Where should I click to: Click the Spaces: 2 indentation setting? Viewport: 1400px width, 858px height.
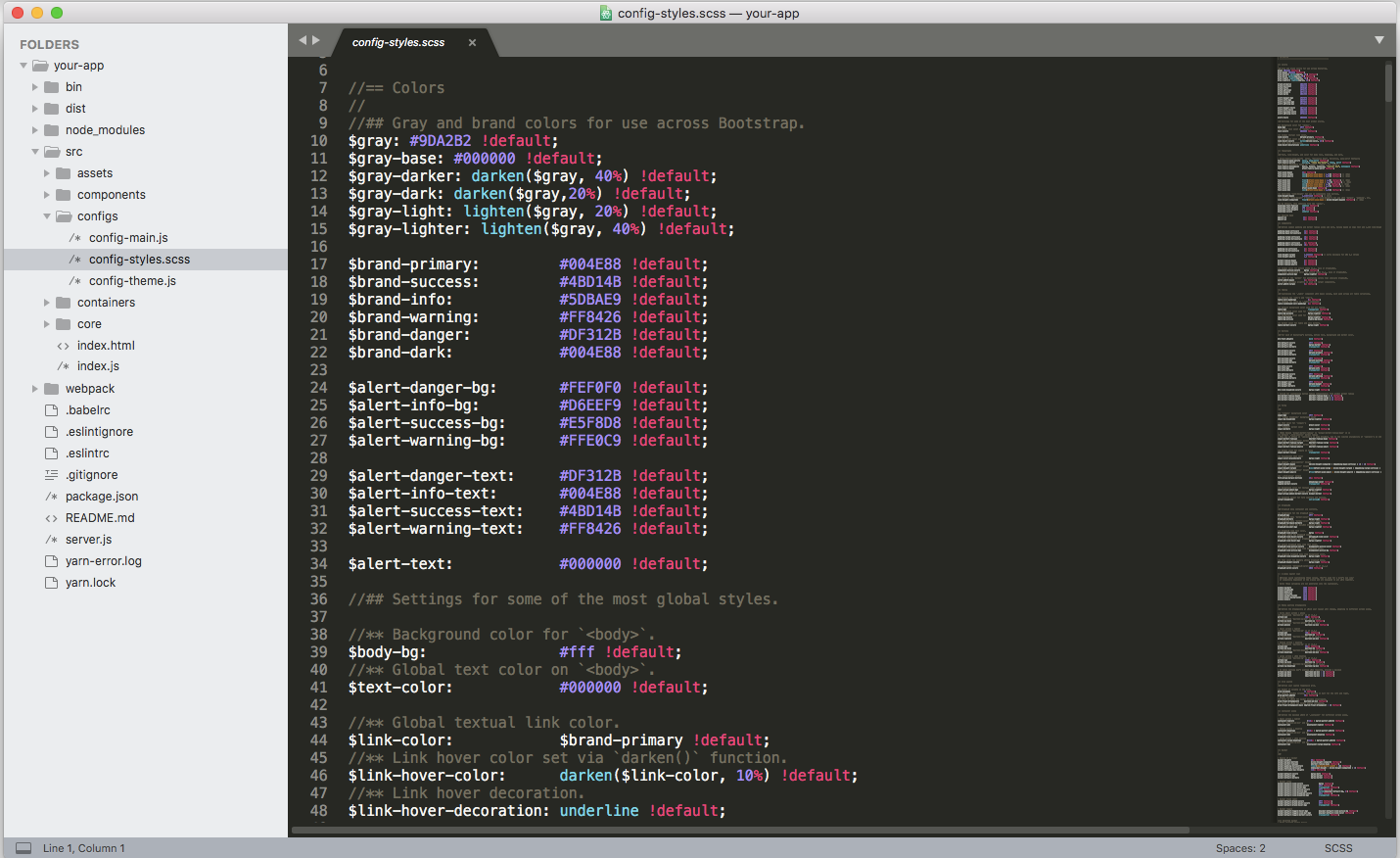1240,847
